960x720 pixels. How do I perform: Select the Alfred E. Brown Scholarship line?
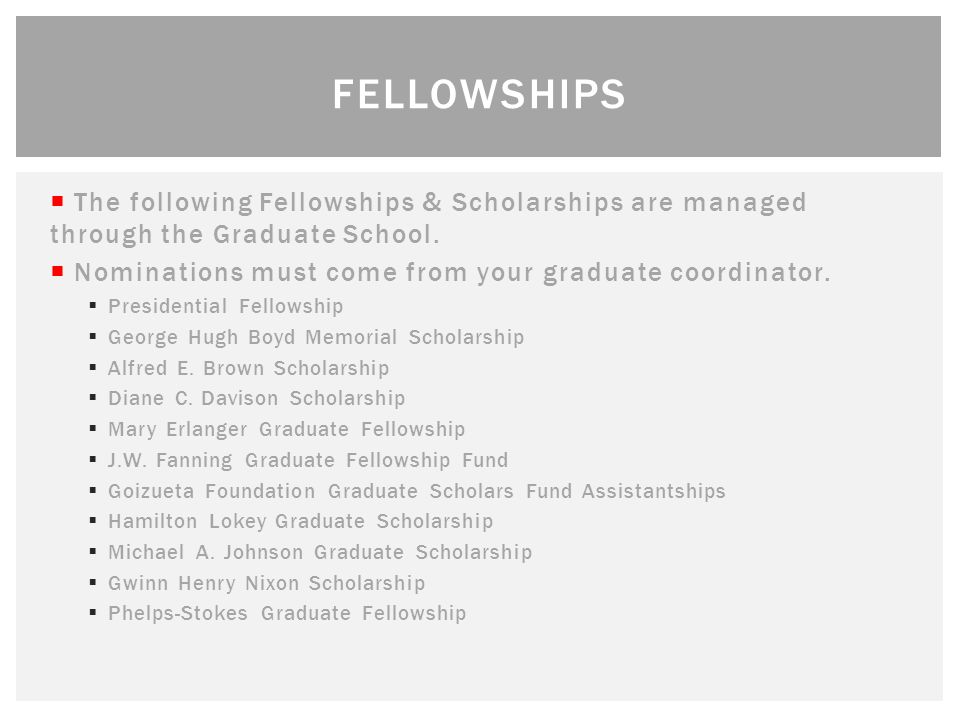click(x=249, y=368)
